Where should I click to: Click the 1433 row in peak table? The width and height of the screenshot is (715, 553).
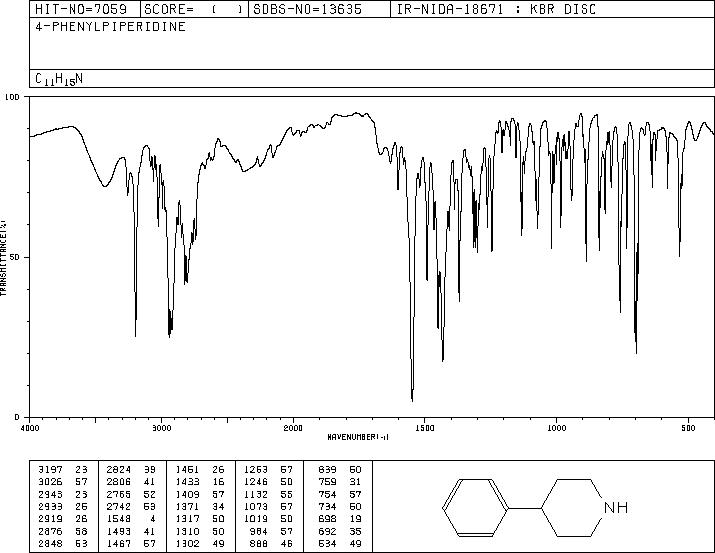[200, 482]
